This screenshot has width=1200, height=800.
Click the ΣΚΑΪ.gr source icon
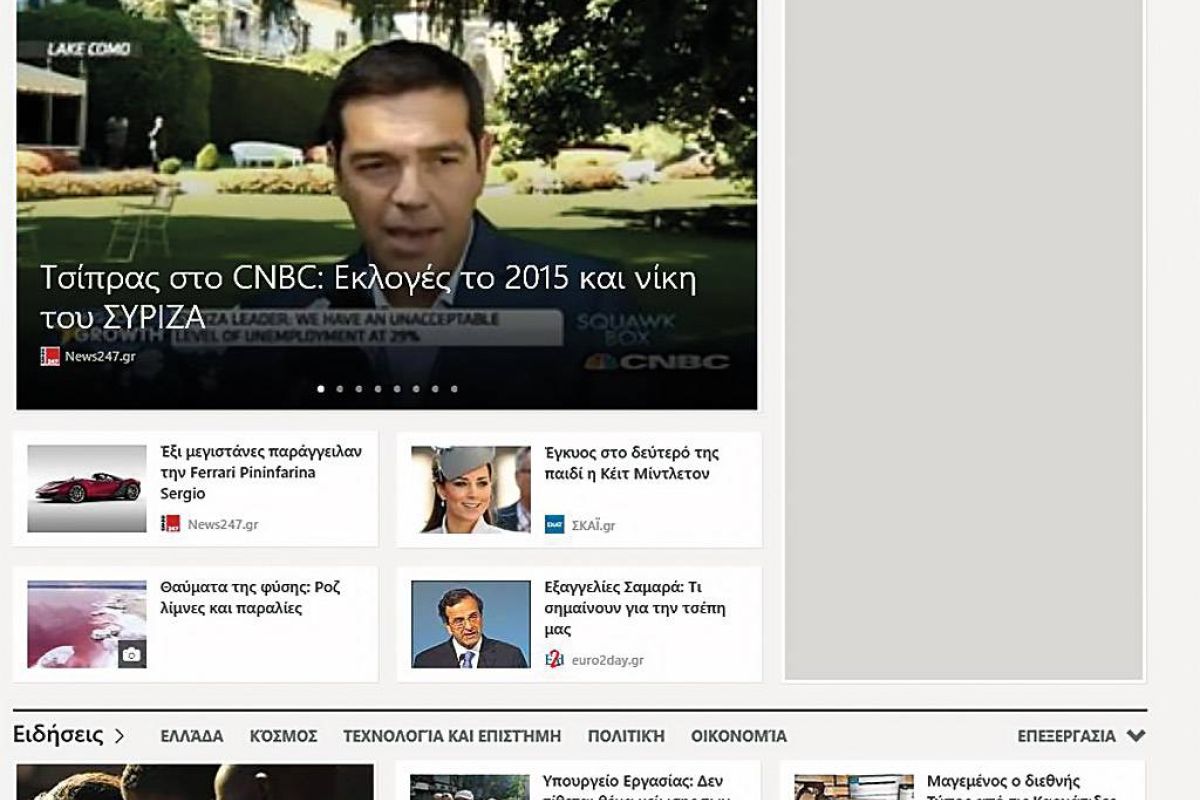coord(554,524)
